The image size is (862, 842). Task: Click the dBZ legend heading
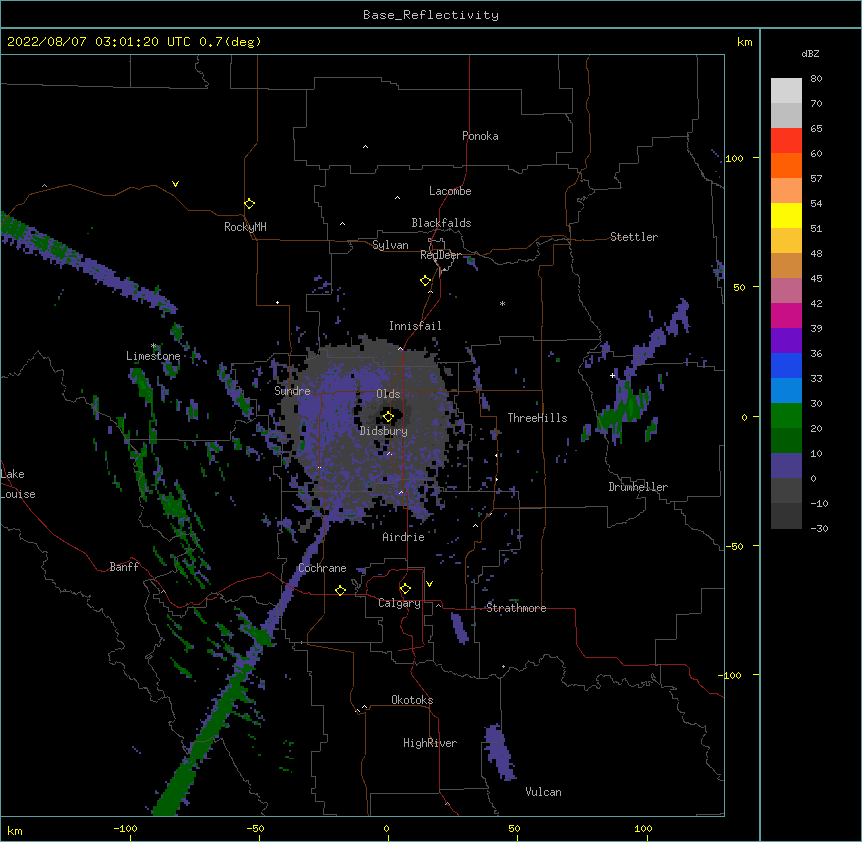point(810,53)
